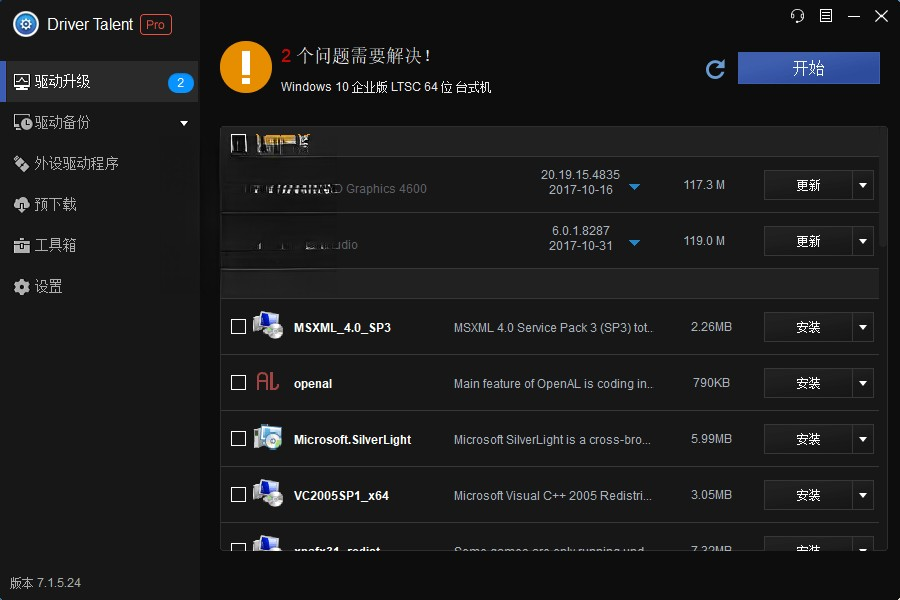Click the MSXML_4.0_SP3 name text

[x=342, y=328]
